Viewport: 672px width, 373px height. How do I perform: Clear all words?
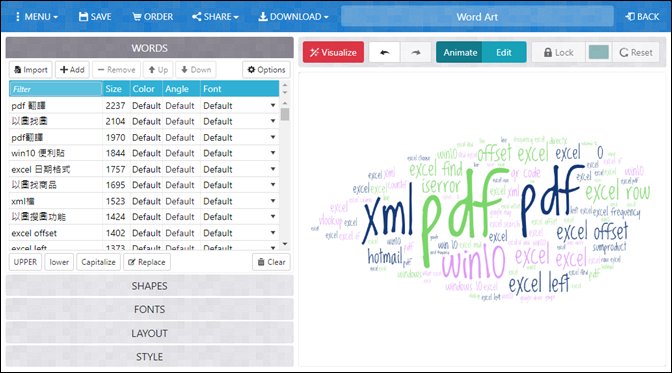[271, 262]
